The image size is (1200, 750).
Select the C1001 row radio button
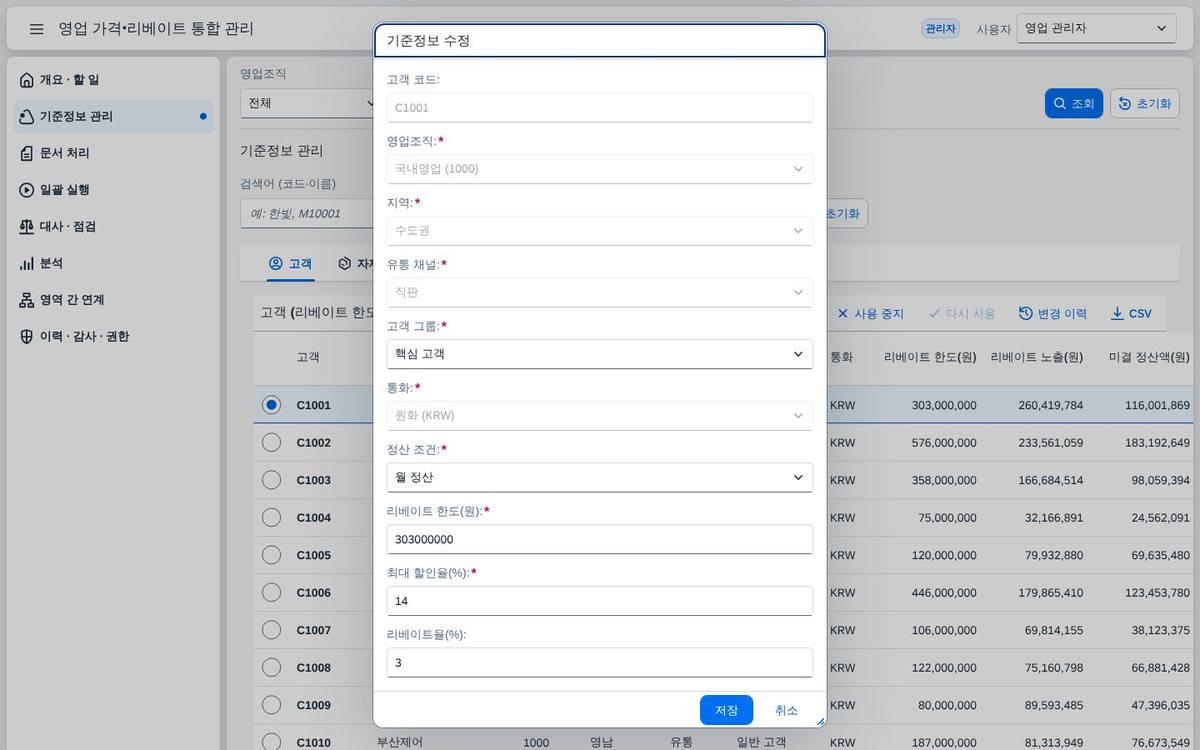pos(271,405)
